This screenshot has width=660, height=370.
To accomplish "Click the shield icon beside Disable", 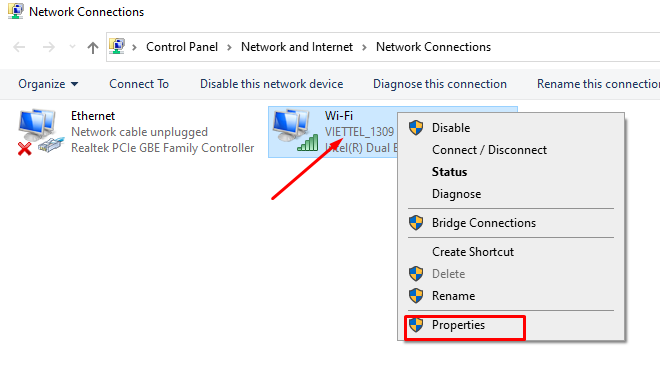I will pos(416,128).
